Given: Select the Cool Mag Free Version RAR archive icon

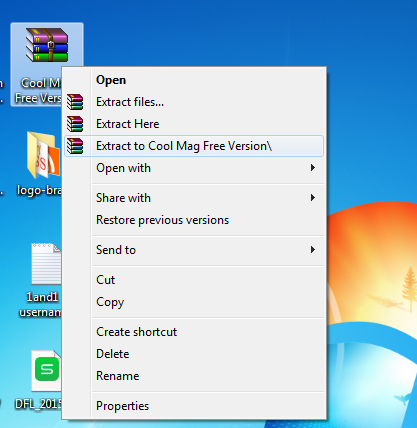Looking at the screenshot, I should (x=47, y=45).
